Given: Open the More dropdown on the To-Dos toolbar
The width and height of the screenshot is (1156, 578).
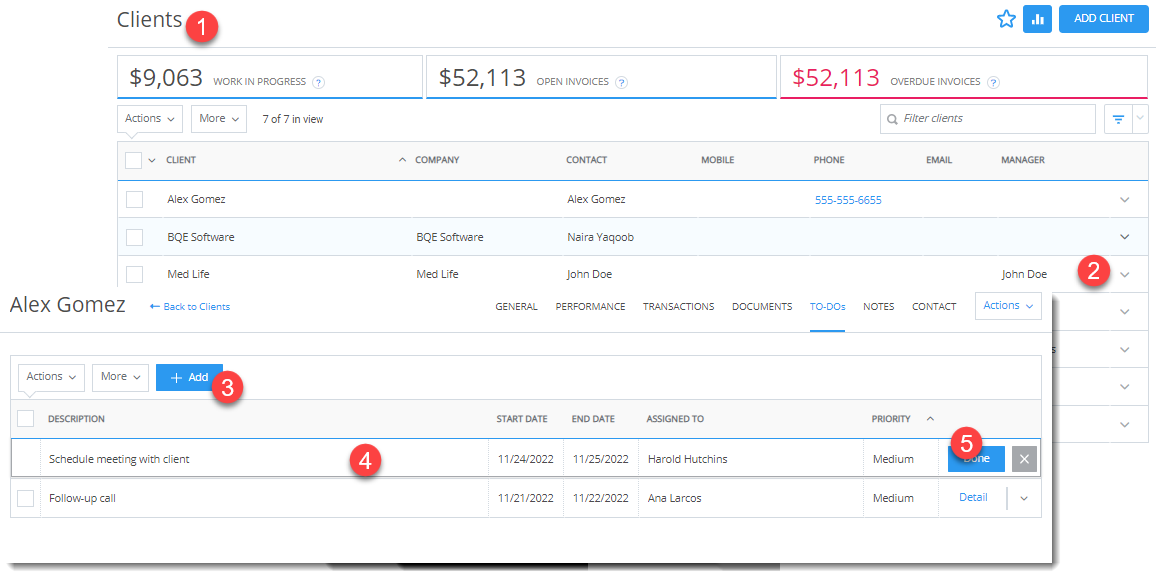Looking at the screenshot, I should (119, 377).
